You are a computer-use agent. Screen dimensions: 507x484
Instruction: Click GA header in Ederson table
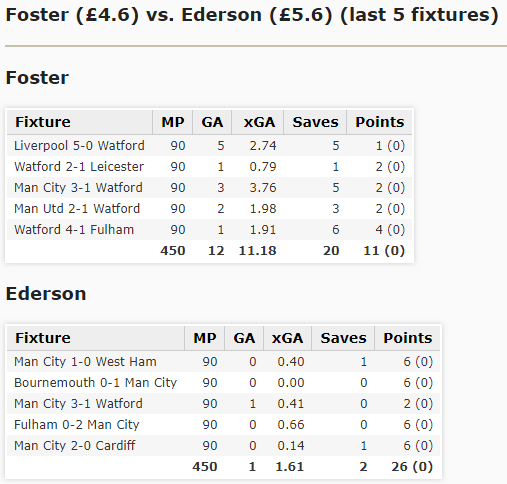244,338
